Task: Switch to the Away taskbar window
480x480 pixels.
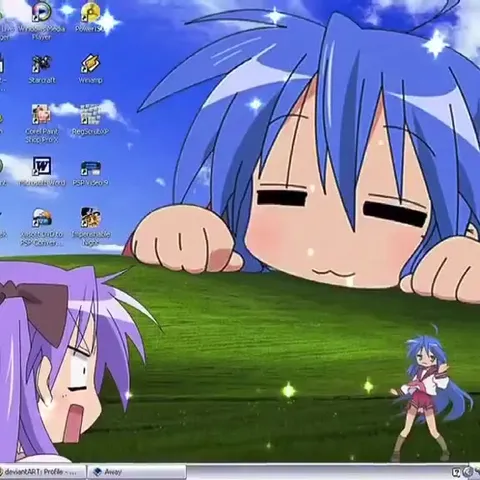Action: 137,472
